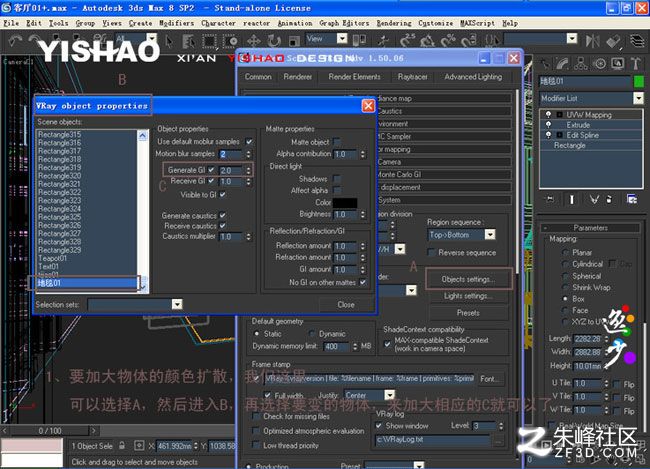Click Configure Modifier Sets icon
This screenshot has width=650, height=469.
coord(632,199)
